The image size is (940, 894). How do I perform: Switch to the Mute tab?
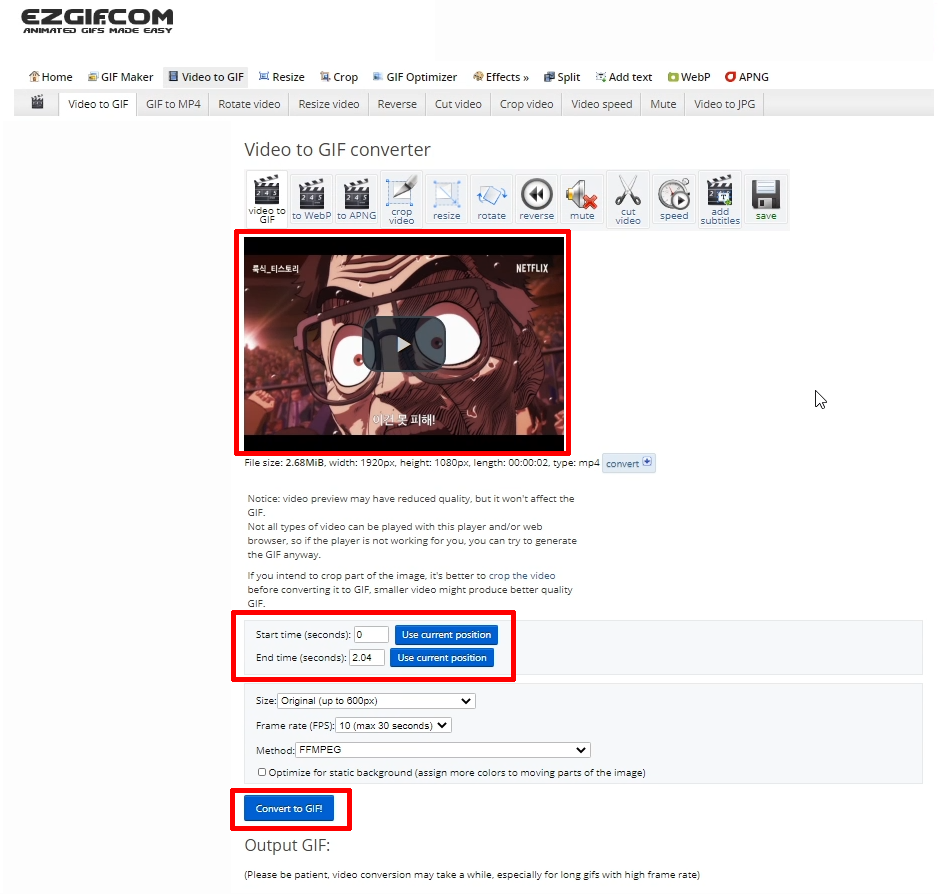(663, 104)
